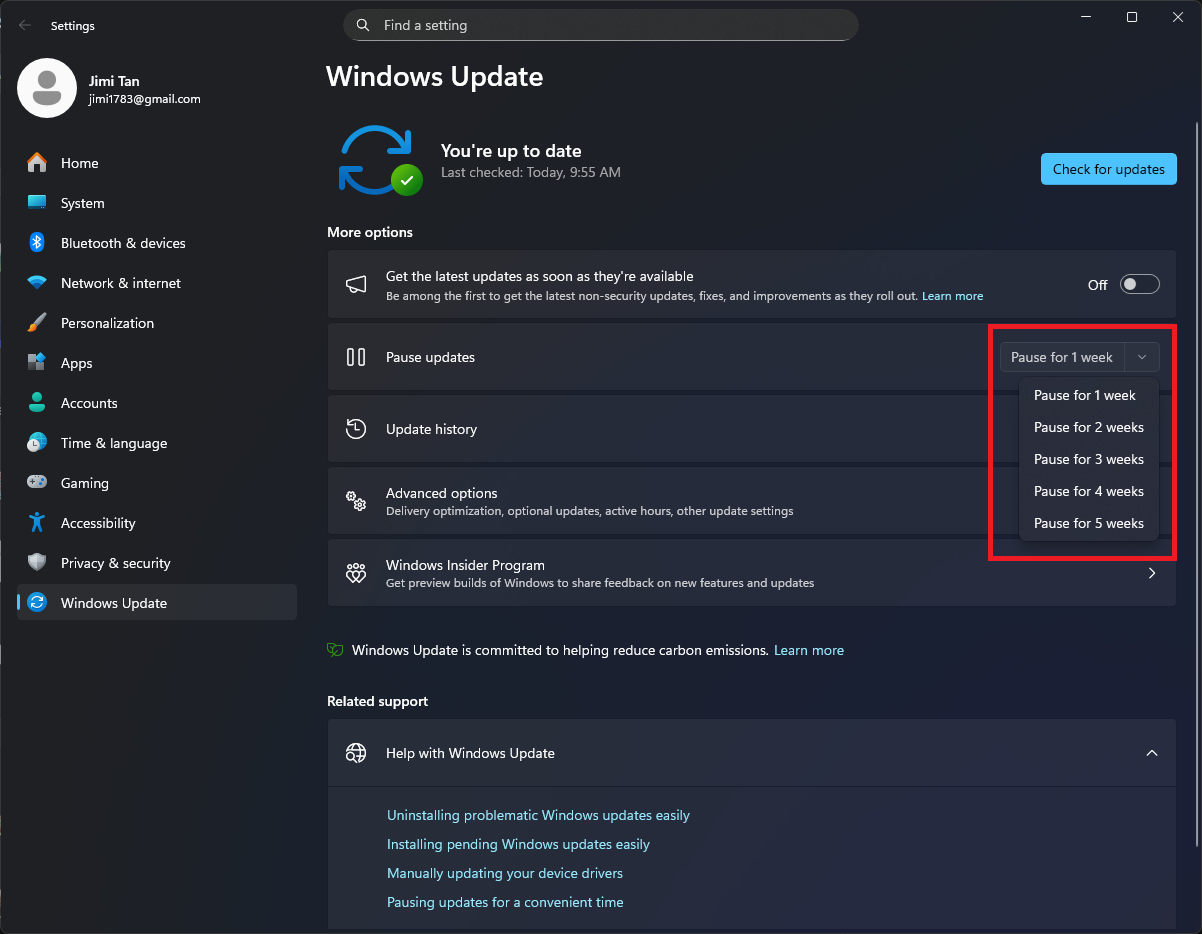Screen dimensions: 1202x934
Task: Click the Gaming controller icon in sidebar
Action: click(37, 483)
